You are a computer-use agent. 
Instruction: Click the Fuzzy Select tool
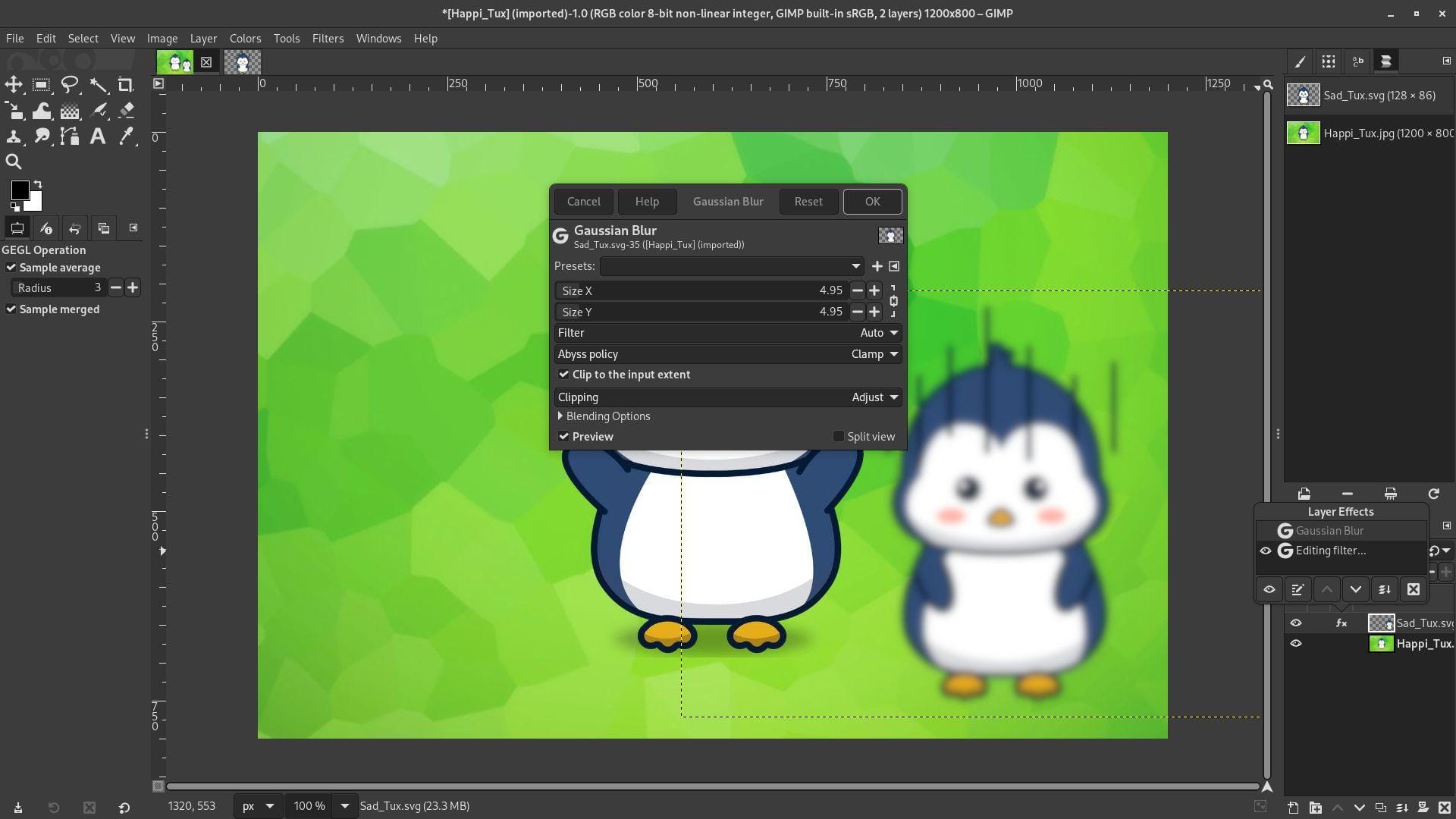tap(98, 85)
